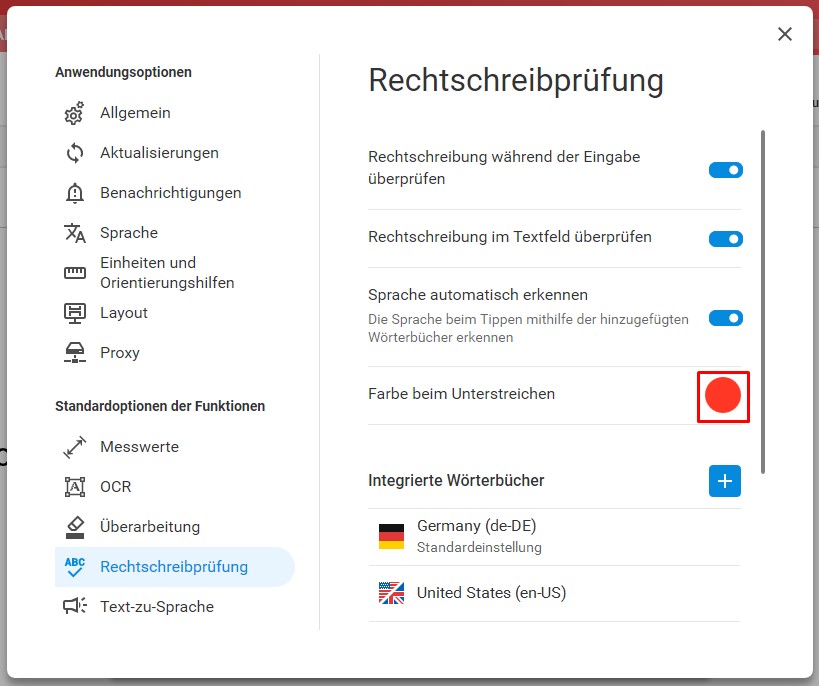819x686 pixels.
Task: Select the Germany (de-DE) dictionary row
Action: [554, 537]
